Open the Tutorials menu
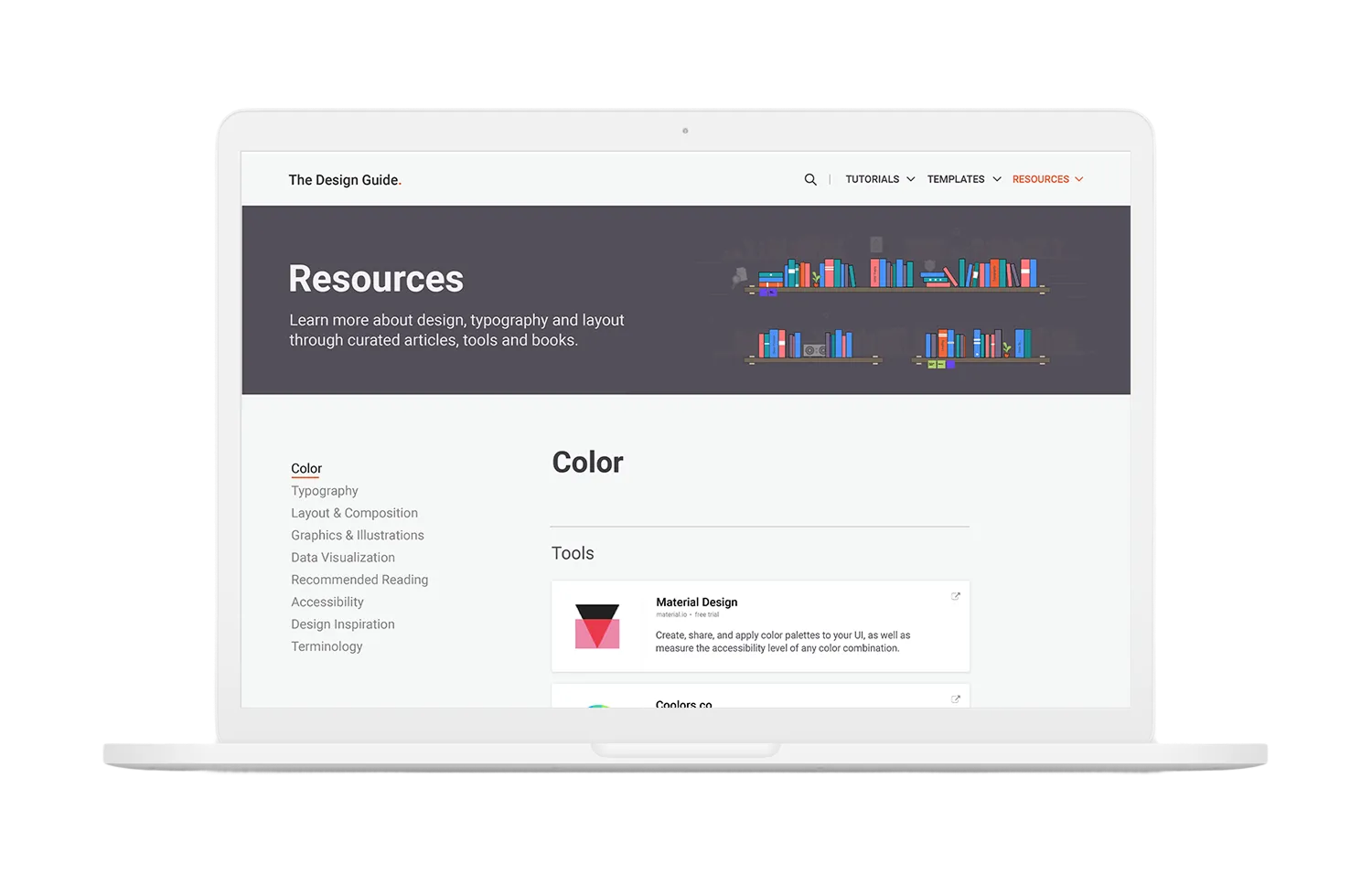The image size is (1372, 885). click(871, 179)
